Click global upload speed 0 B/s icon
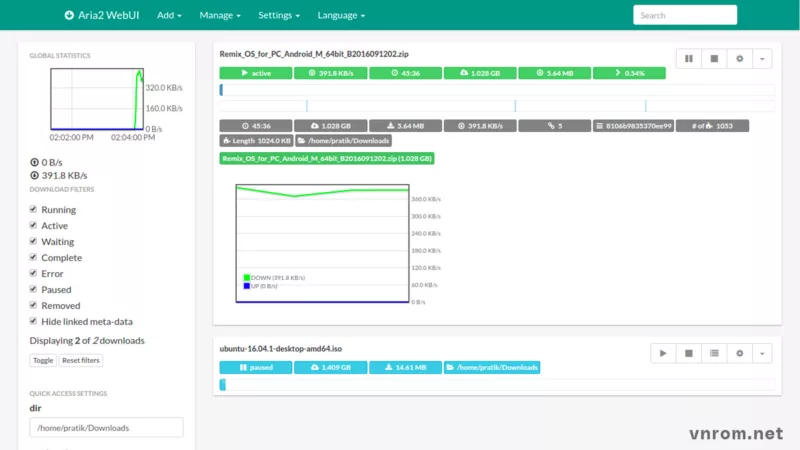This screenshot has height=450, width=800. click(x=34, y=162)
